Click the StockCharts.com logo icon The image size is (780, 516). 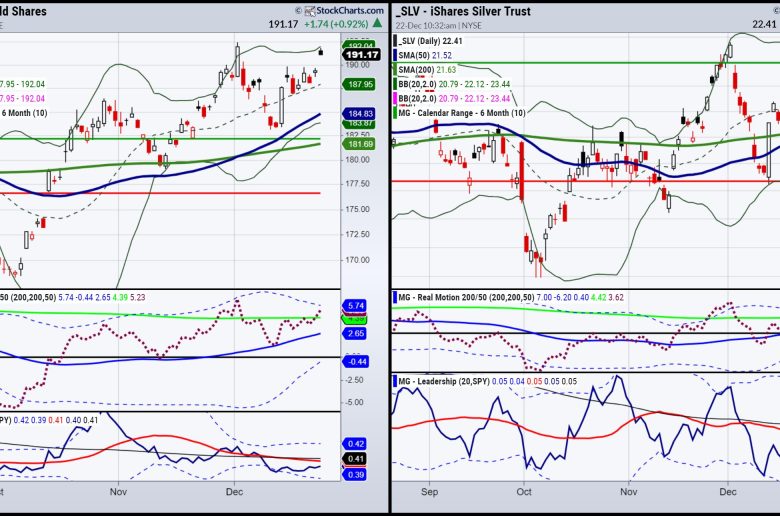(310, 11)
